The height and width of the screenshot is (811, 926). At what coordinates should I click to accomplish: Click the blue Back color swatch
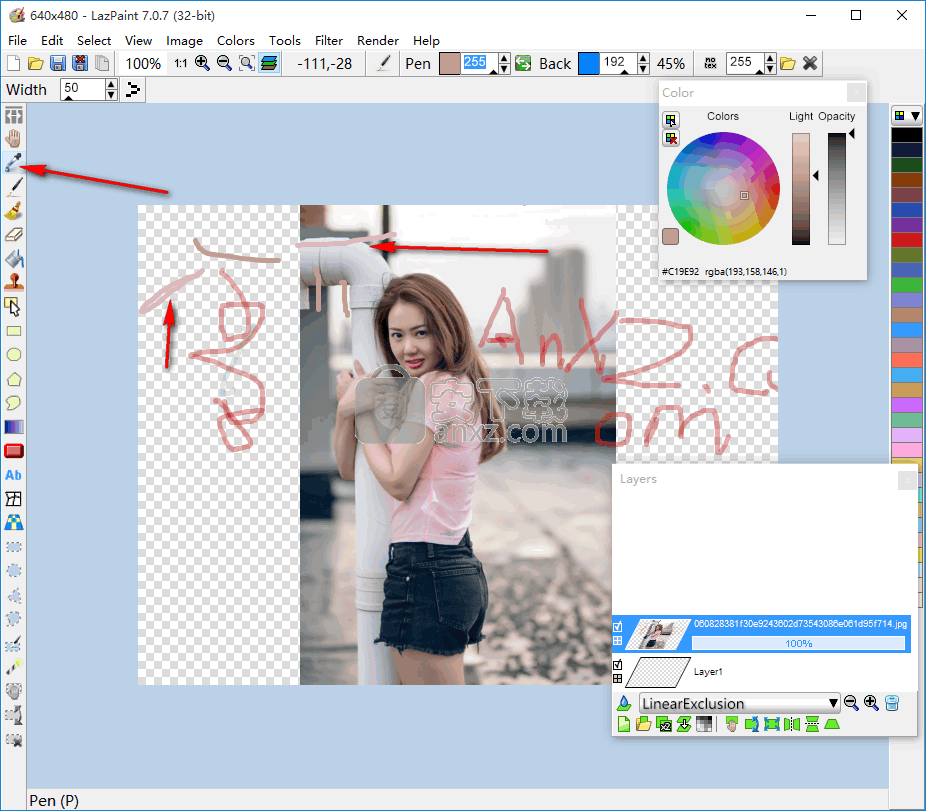pyautogui.click(x=588, y=63)
